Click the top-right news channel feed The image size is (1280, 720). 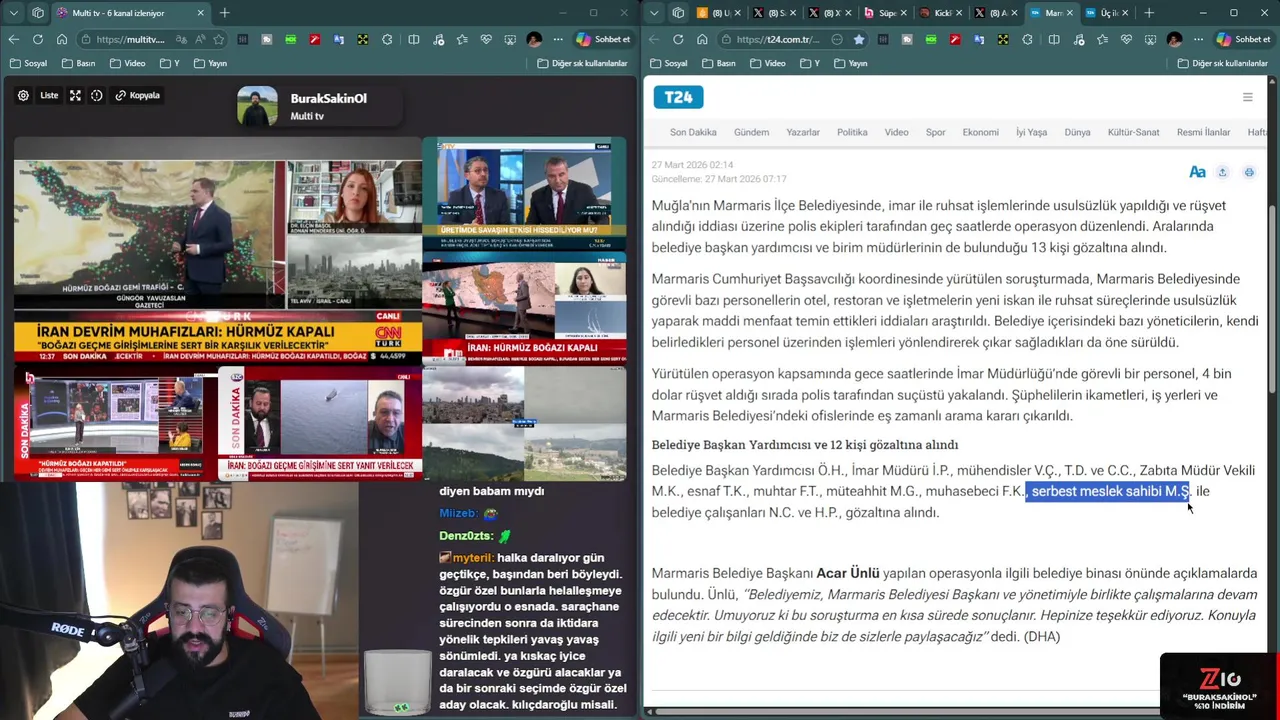point(524,194)
